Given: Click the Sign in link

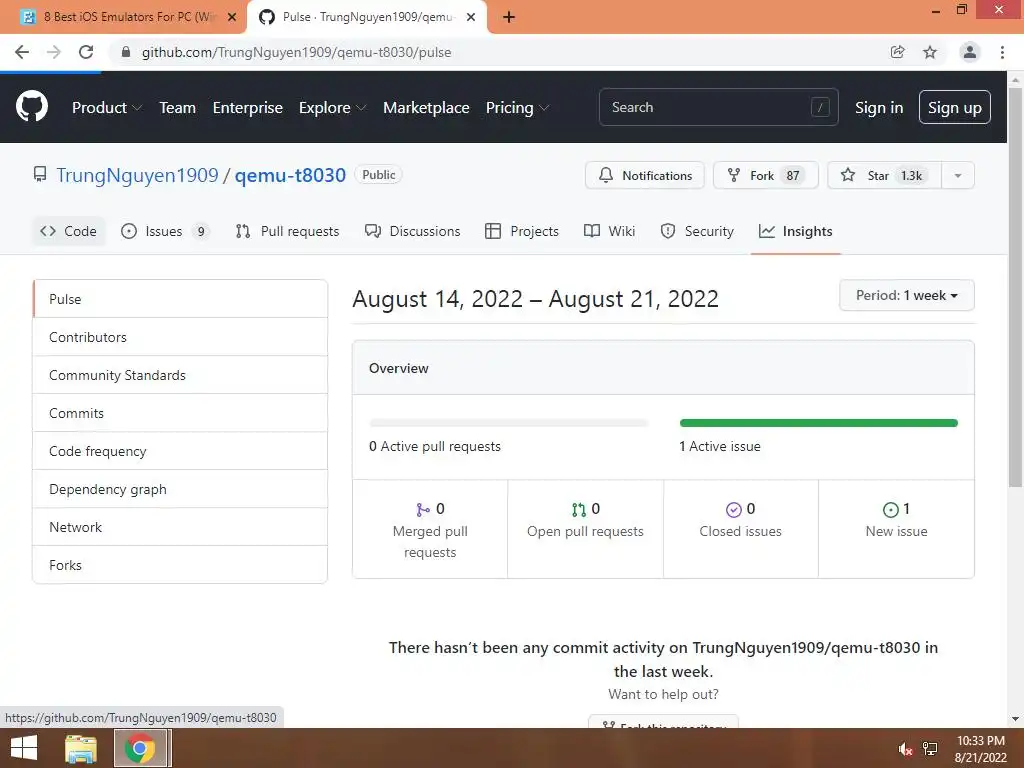Looking at the screenshot, I should [879, 108].
